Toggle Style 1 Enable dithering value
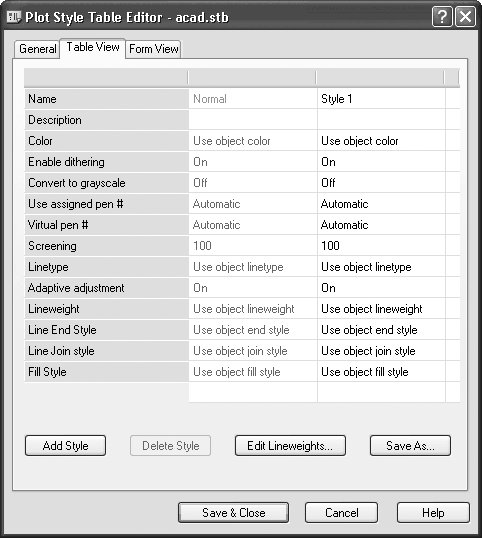 tap(381, 162)
